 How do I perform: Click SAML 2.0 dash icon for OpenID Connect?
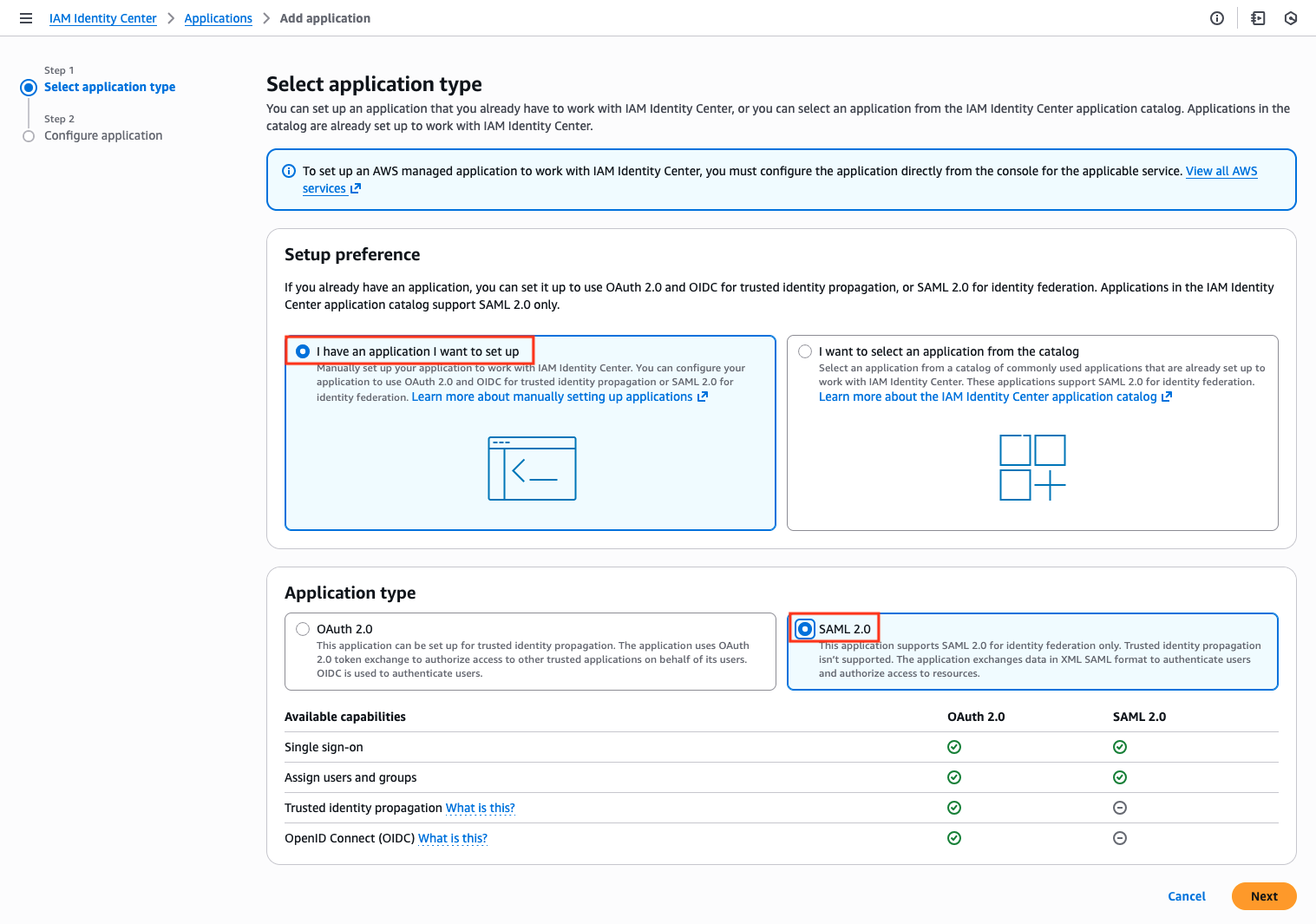click(x=1120, y=838)
